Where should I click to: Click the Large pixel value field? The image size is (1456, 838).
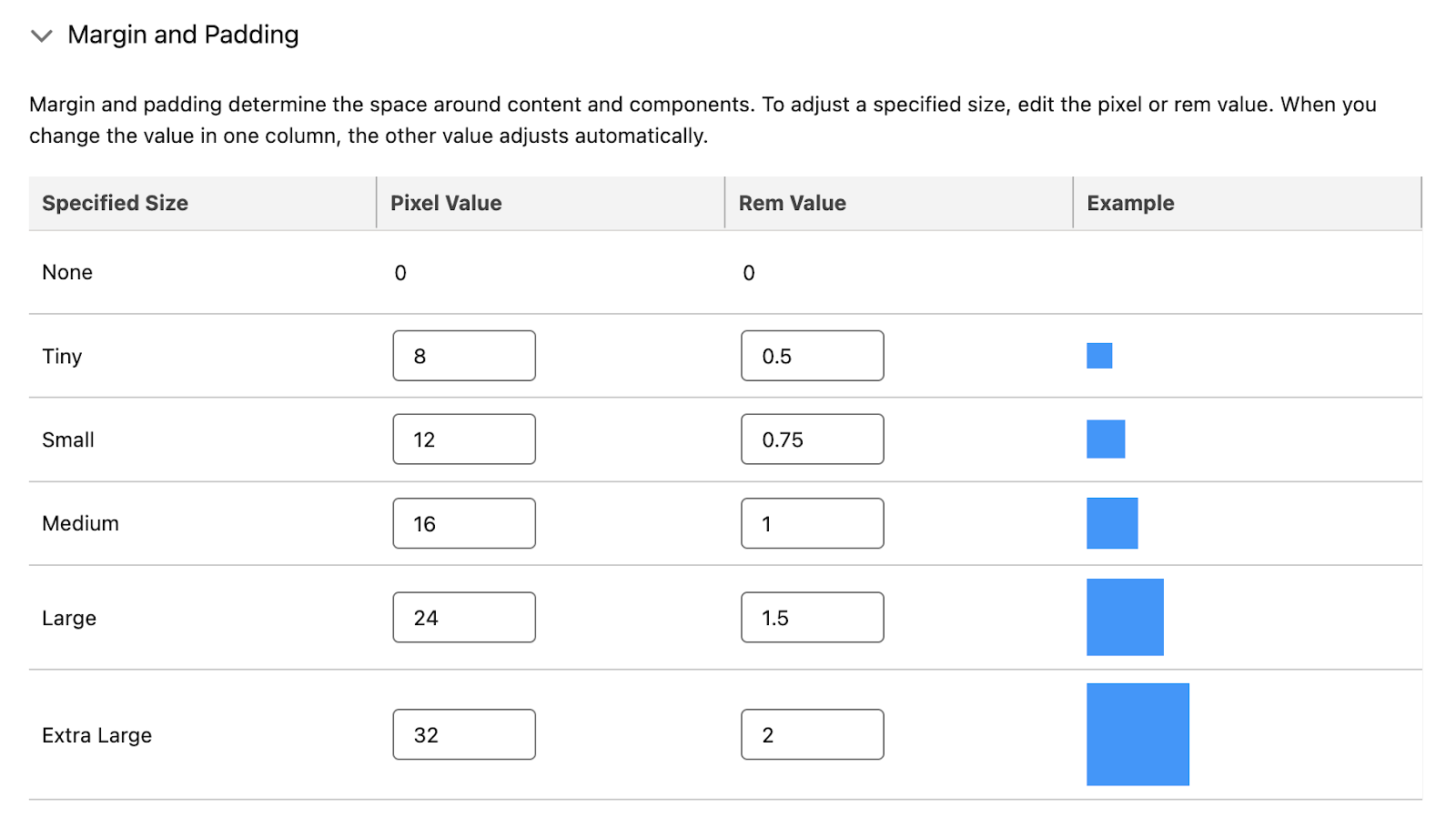464,618
